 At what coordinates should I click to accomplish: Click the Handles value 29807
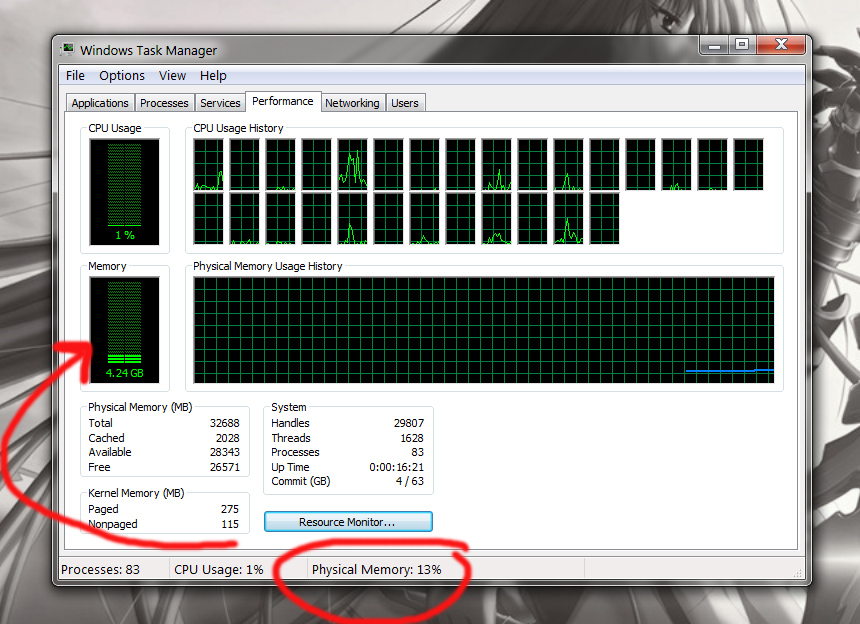click(409, 423)
